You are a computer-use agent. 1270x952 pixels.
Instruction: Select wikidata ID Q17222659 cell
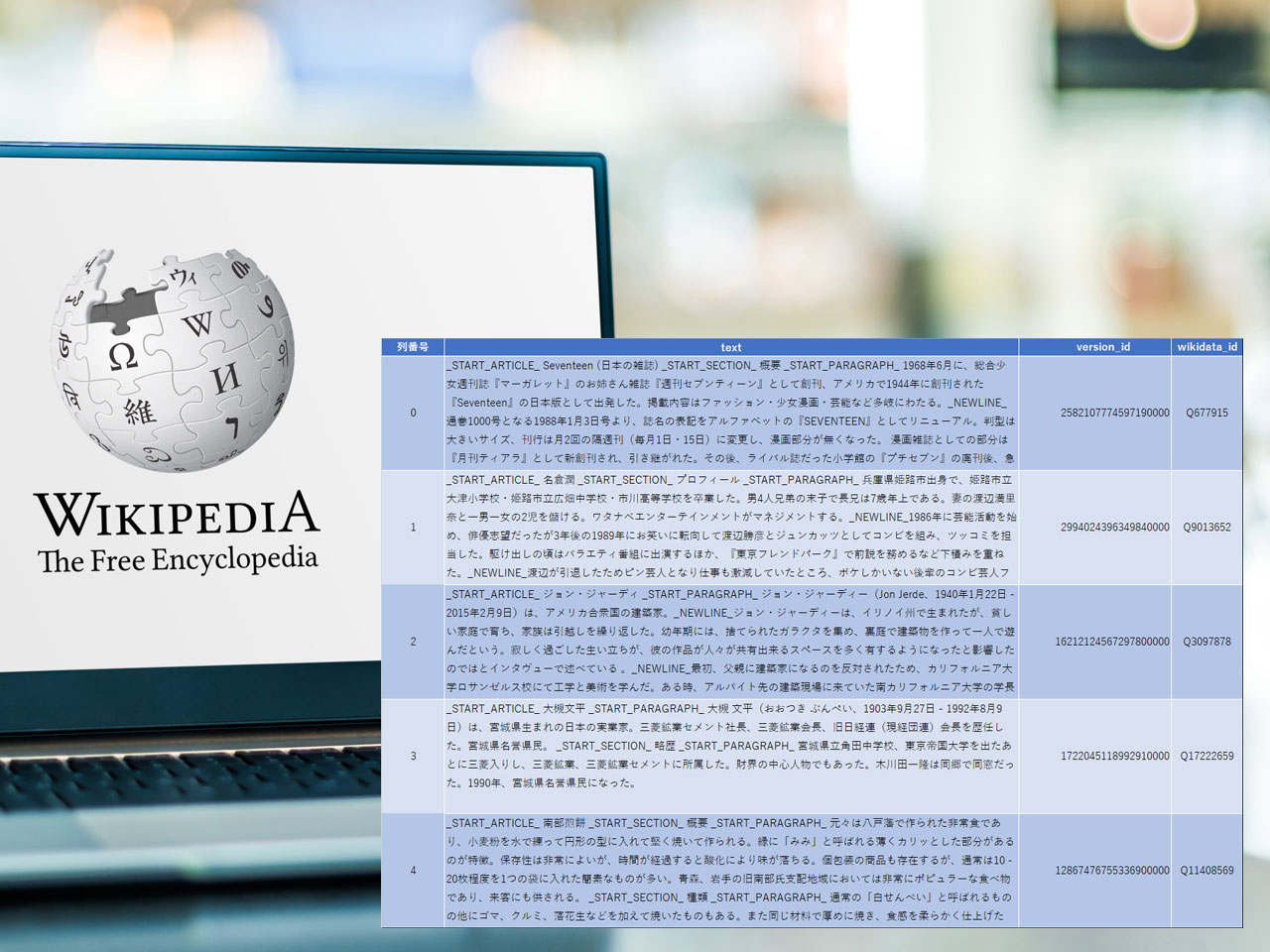[x=1206, y=756]
